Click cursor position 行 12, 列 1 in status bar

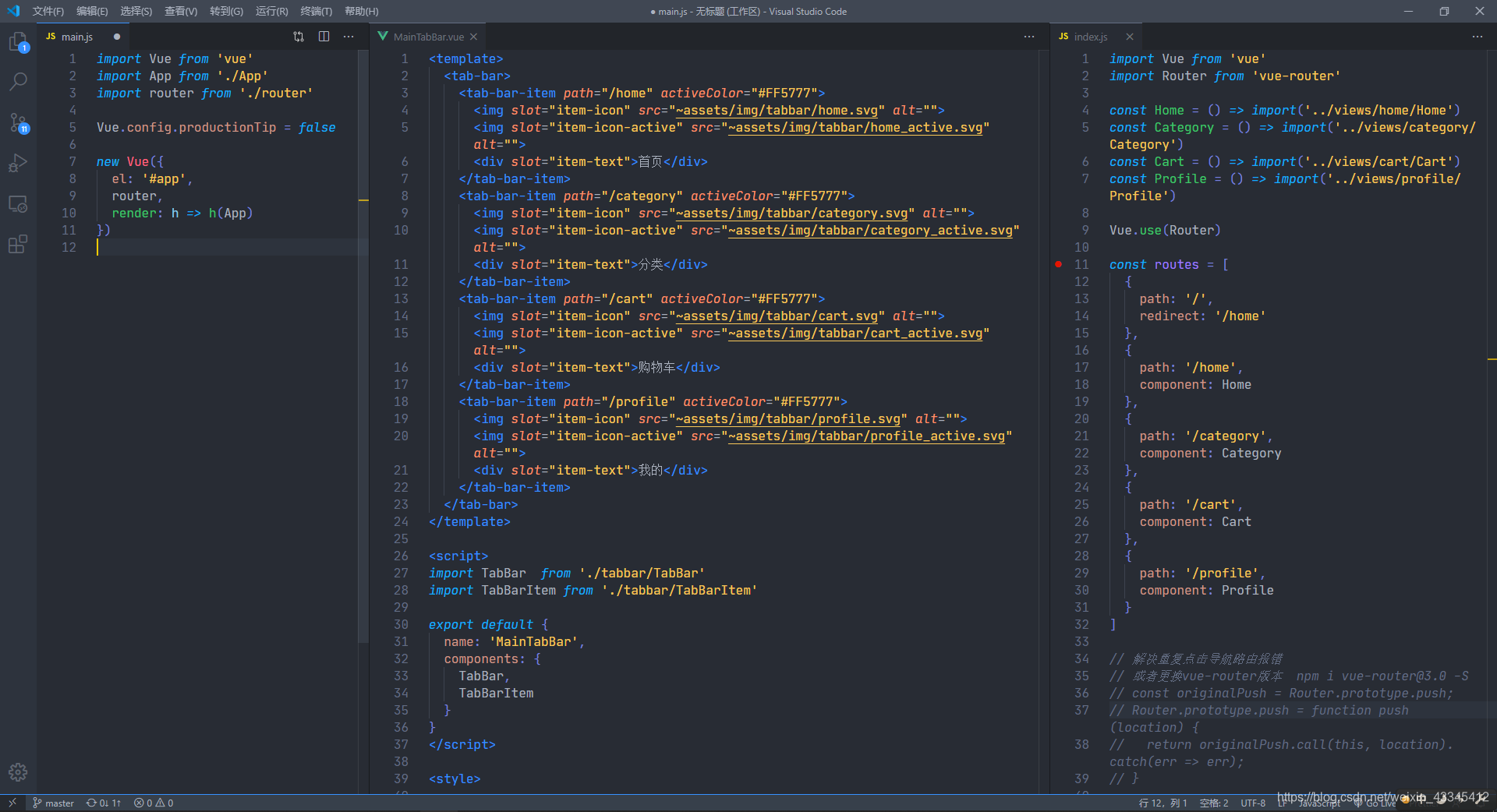tap(1163, 803)
